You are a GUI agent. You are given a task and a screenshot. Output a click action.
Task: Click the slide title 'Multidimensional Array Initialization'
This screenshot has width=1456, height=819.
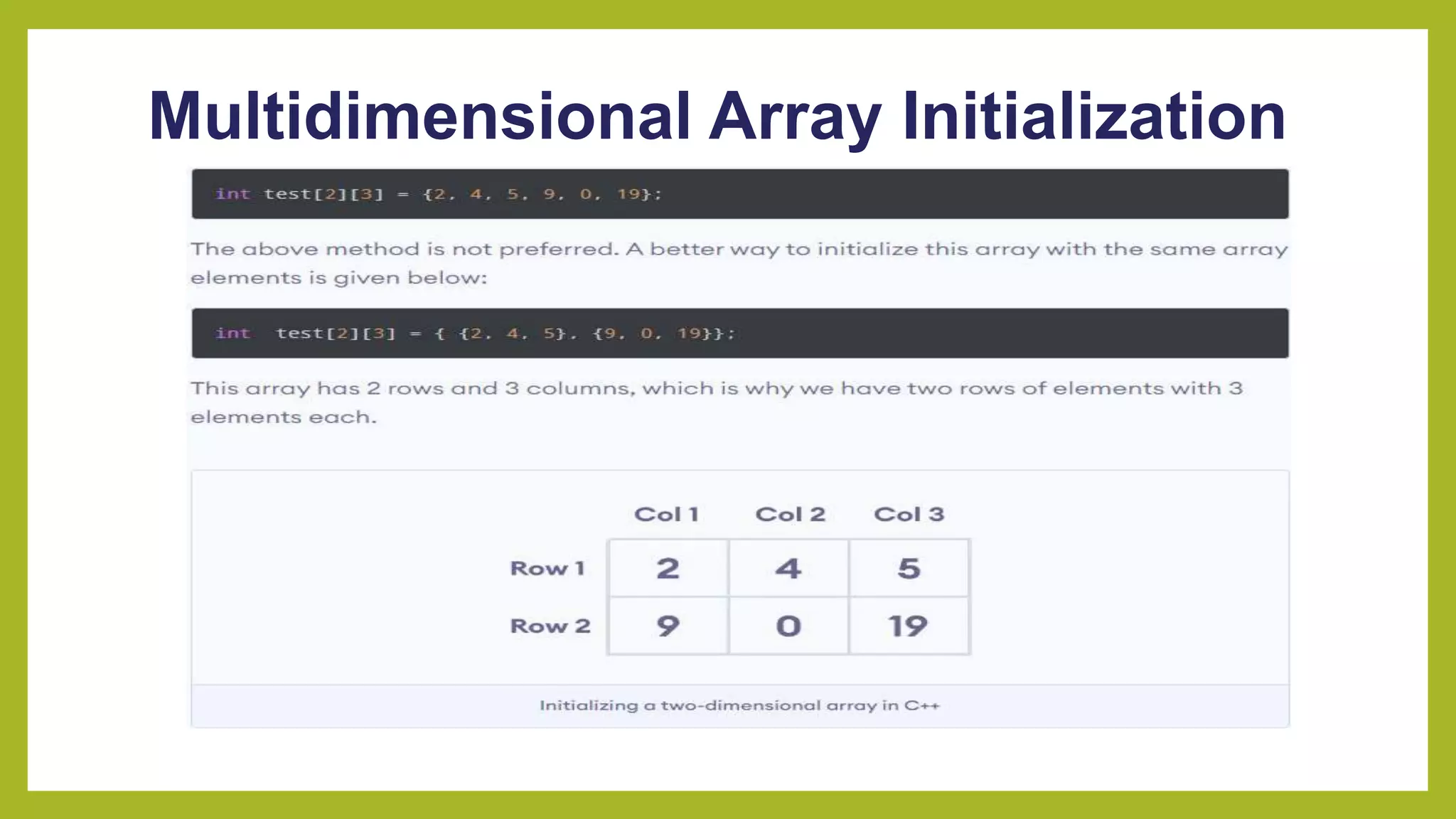(x=717, y=117)
